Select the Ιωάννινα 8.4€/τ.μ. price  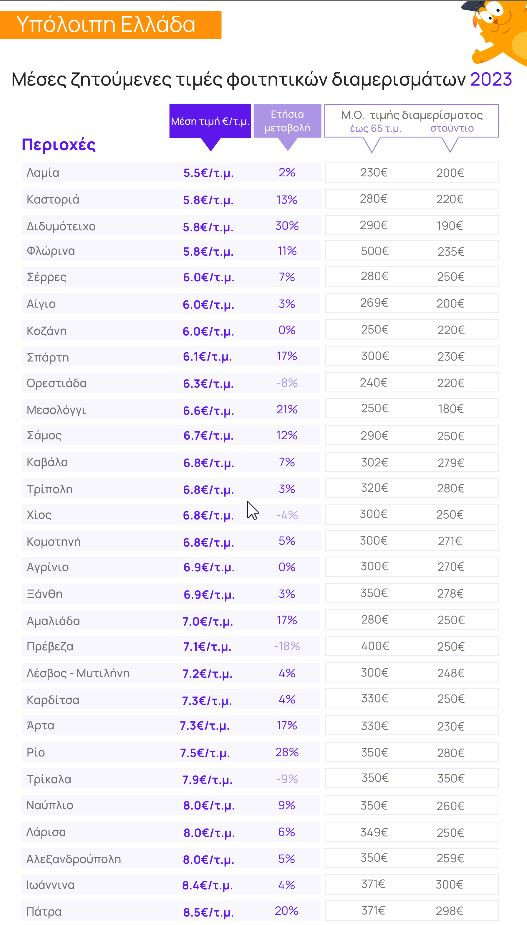[x=208, y=885]
